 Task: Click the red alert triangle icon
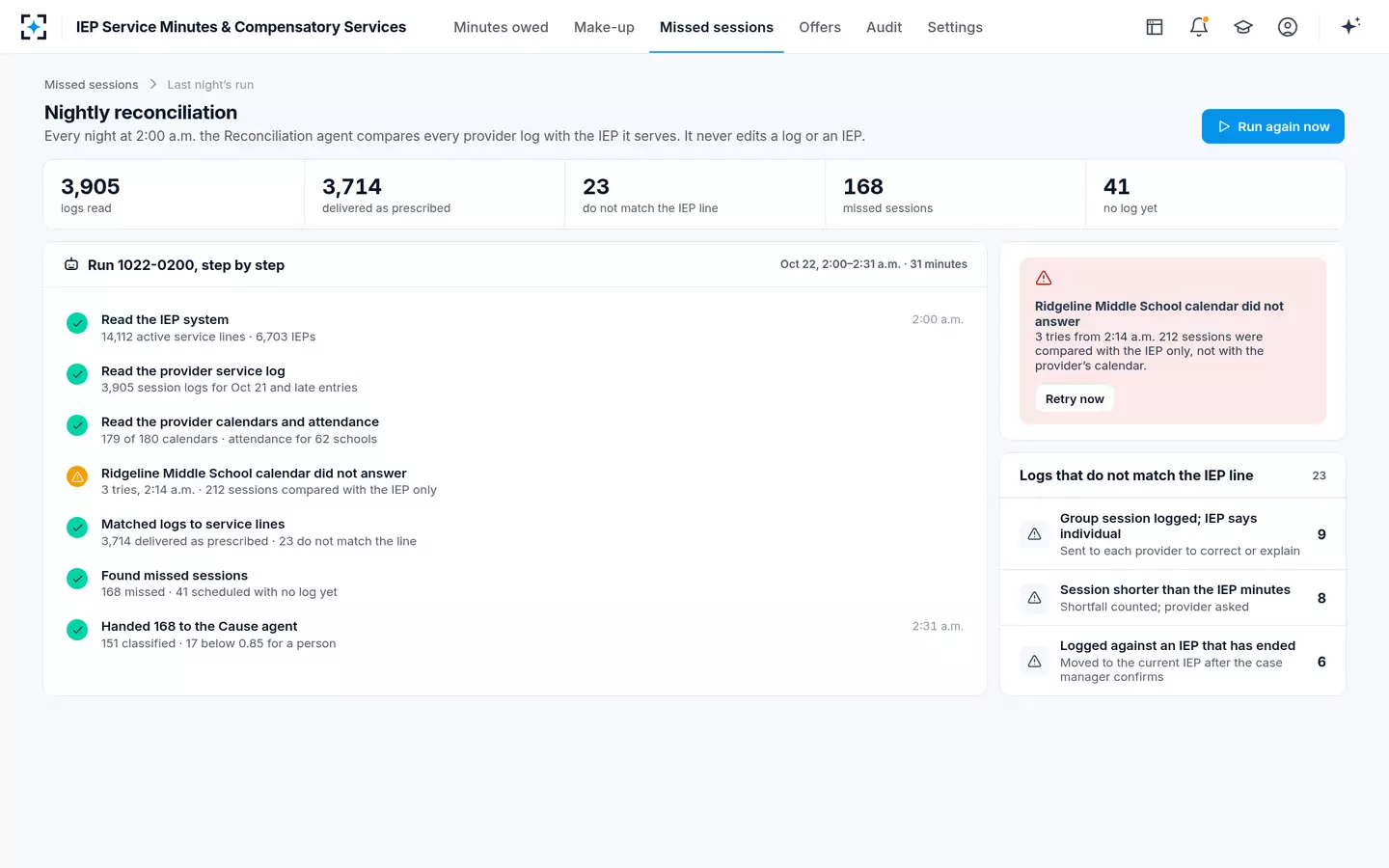[1044, 278]
